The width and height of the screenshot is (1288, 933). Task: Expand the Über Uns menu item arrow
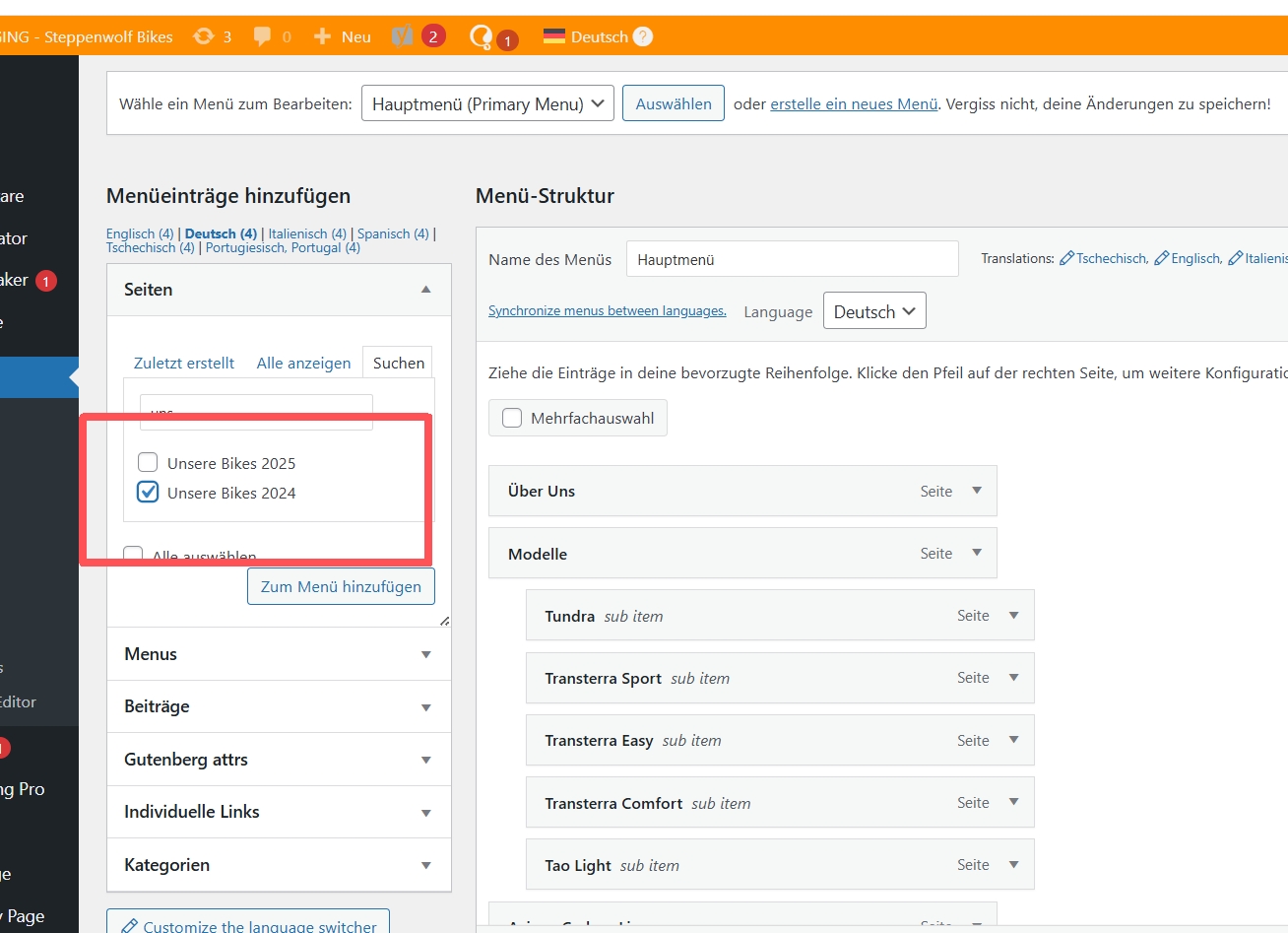[x=977, y=491]
